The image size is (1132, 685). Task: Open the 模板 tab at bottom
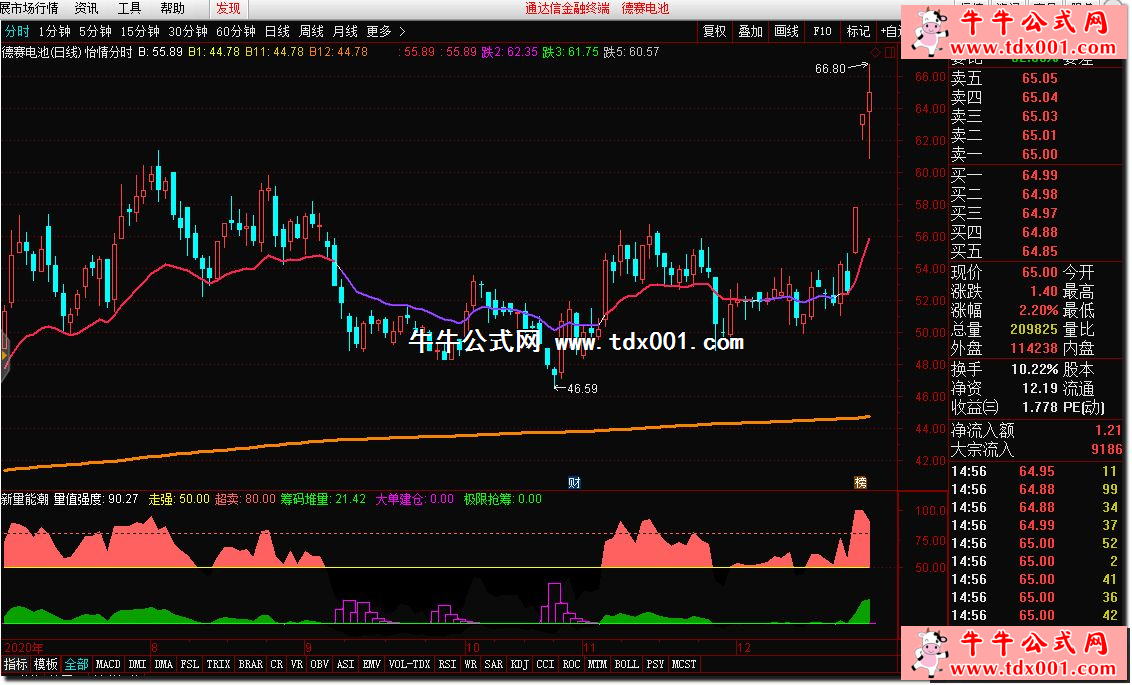tap(45, 664)
